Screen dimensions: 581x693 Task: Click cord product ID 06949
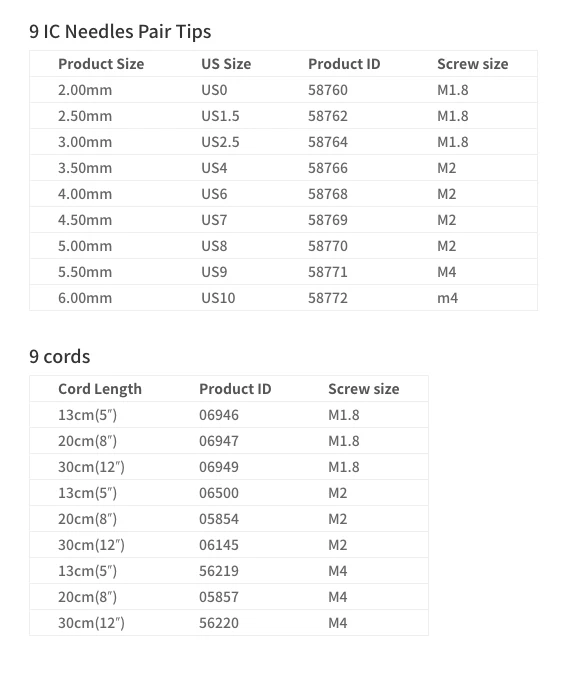[219, 467]
